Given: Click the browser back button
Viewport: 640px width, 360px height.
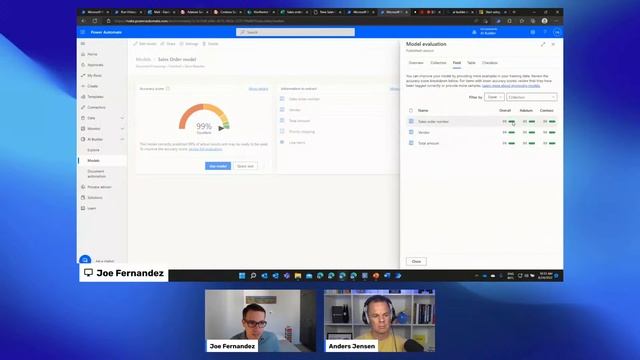Looking at the screenshot, I should 83,21.
